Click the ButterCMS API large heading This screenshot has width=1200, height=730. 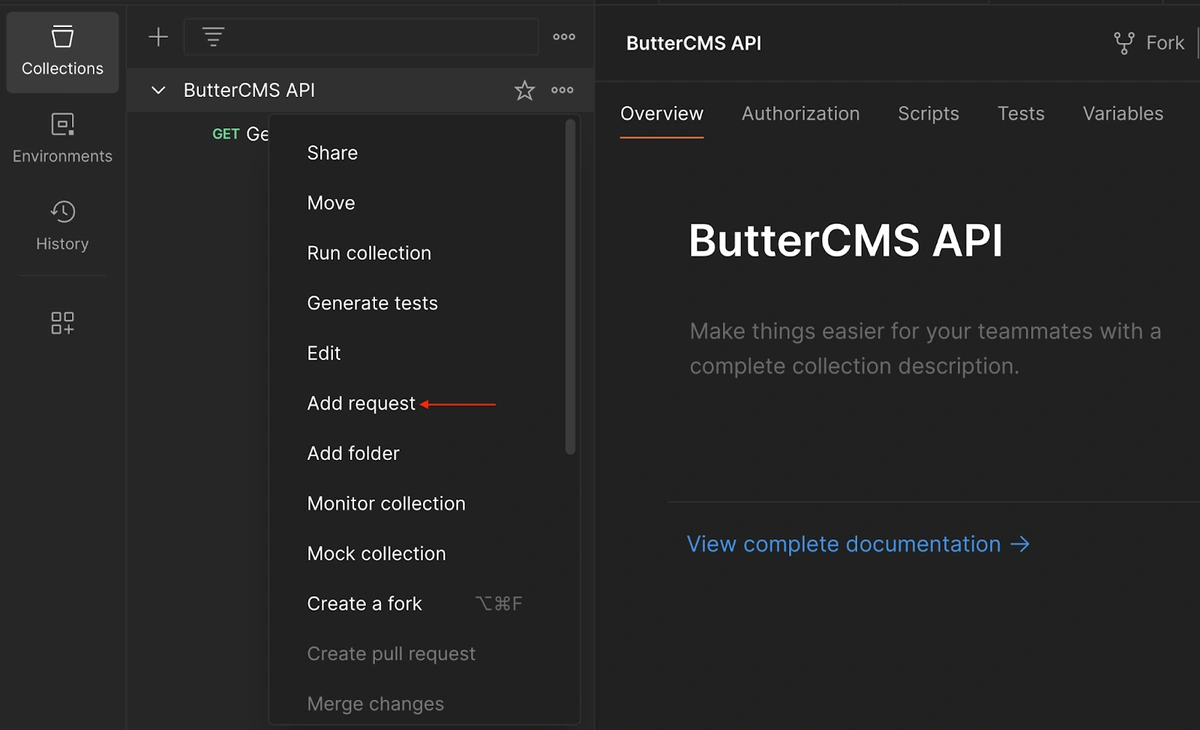coord(846,240)
